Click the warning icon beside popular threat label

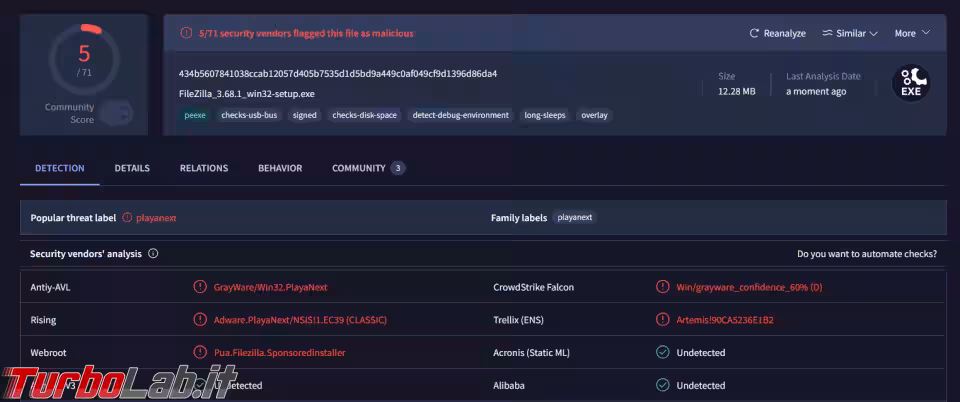coord(127,218)
